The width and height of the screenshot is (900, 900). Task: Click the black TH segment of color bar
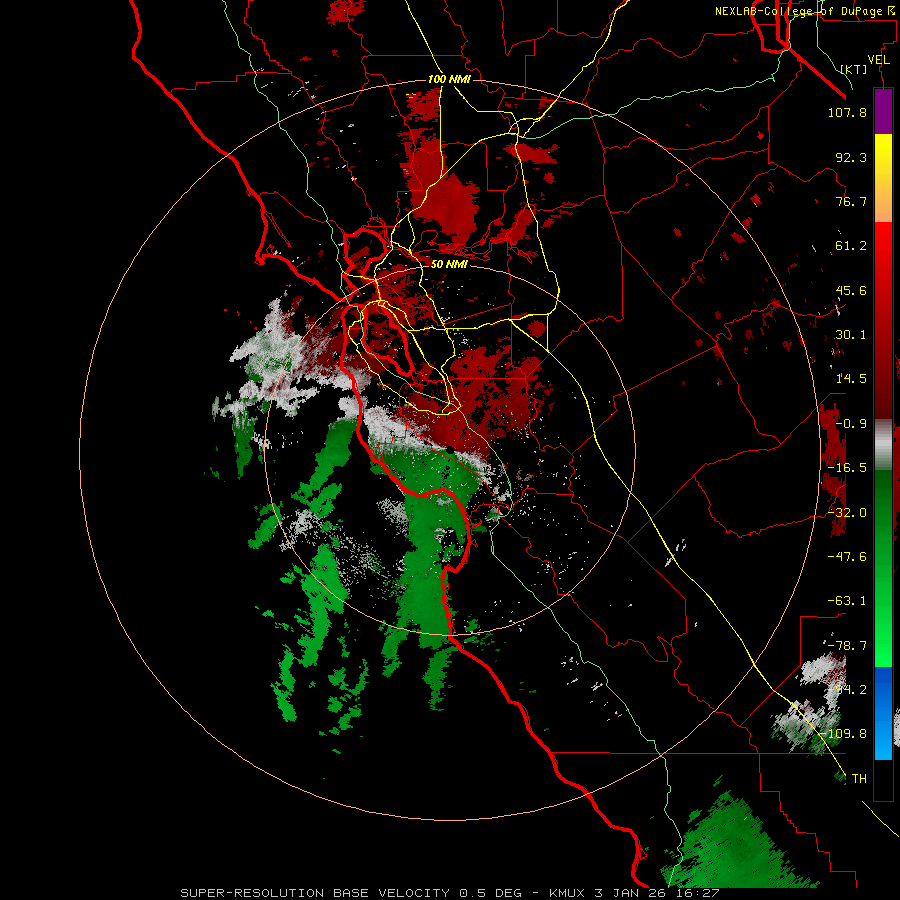point(883,779)
